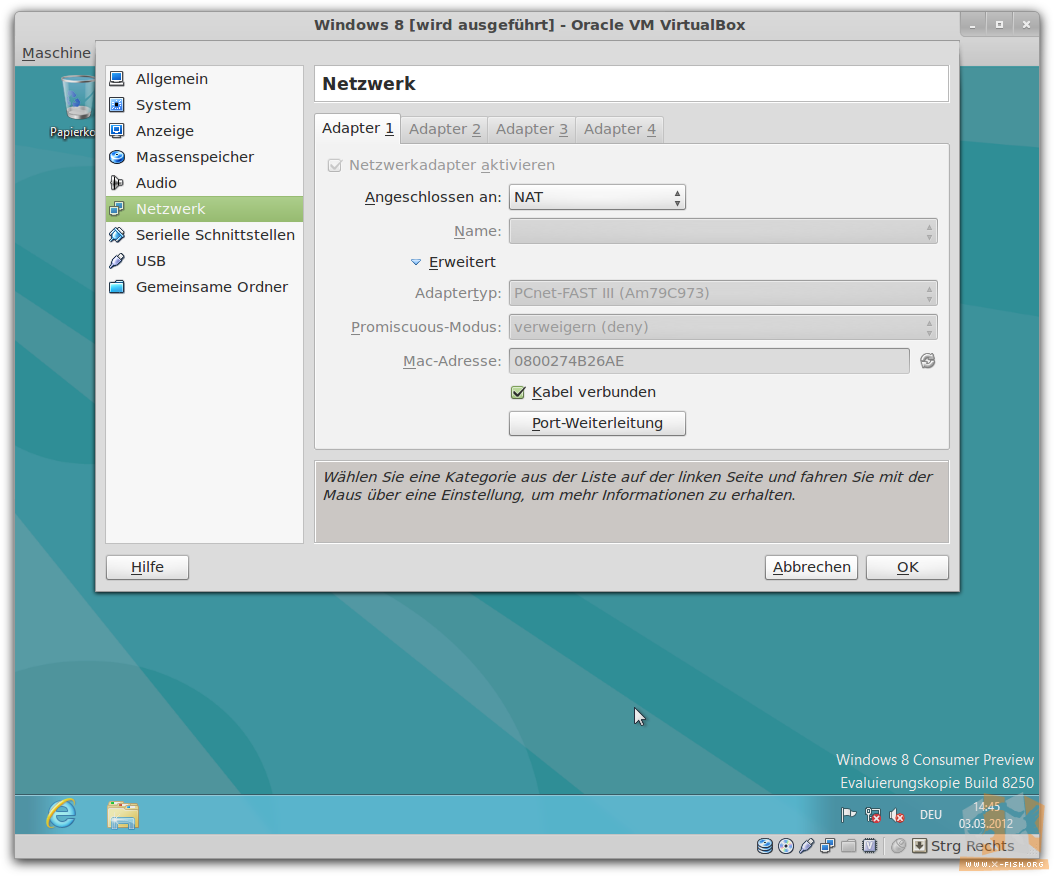Image resolution: width=1054 pixels, height=876 pixels.
Task: Open the Action Center flag icon
Action: (x=848, y=815)
